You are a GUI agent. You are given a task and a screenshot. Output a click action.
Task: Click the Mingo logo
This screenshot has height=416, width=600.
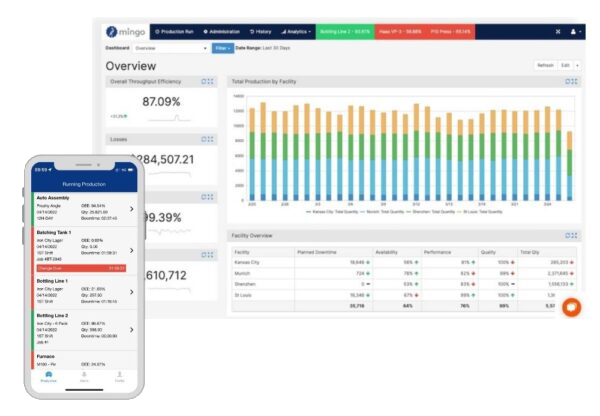click(126, 32)
